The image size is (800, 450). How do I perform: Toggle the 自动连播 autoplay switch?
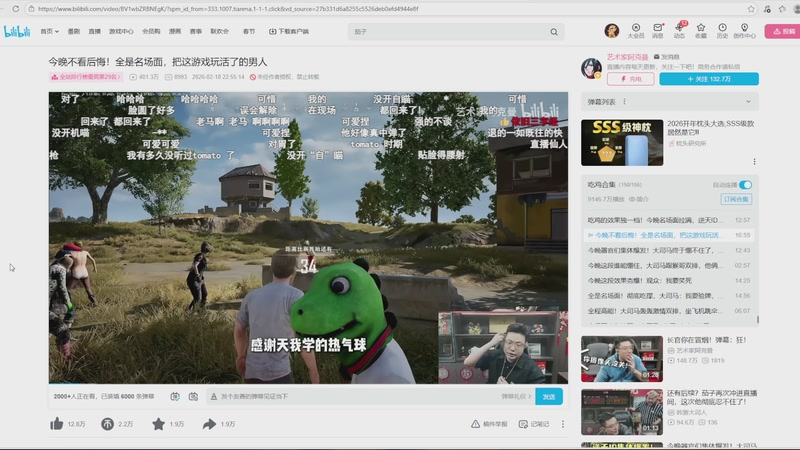745,185
